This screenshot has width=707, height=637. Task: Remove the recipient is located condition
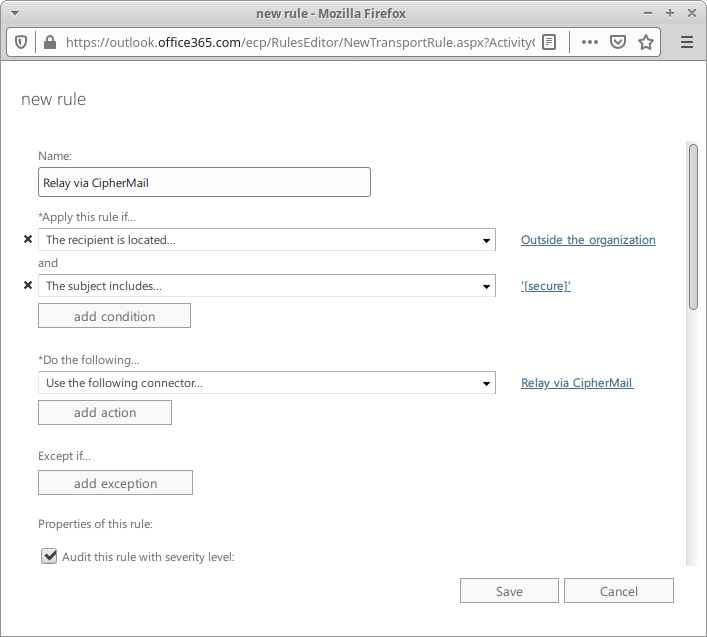[x=28, y=239]
